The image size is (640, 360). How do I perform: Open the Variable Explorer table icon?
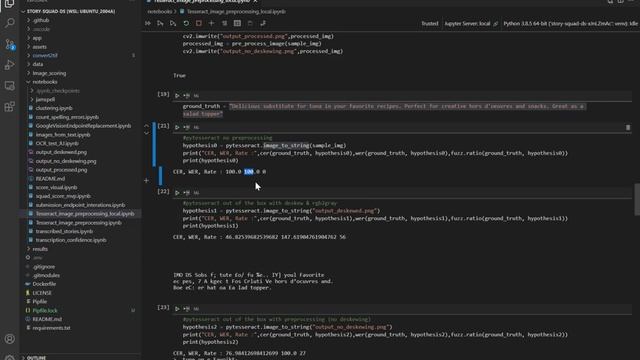point(237,24)
